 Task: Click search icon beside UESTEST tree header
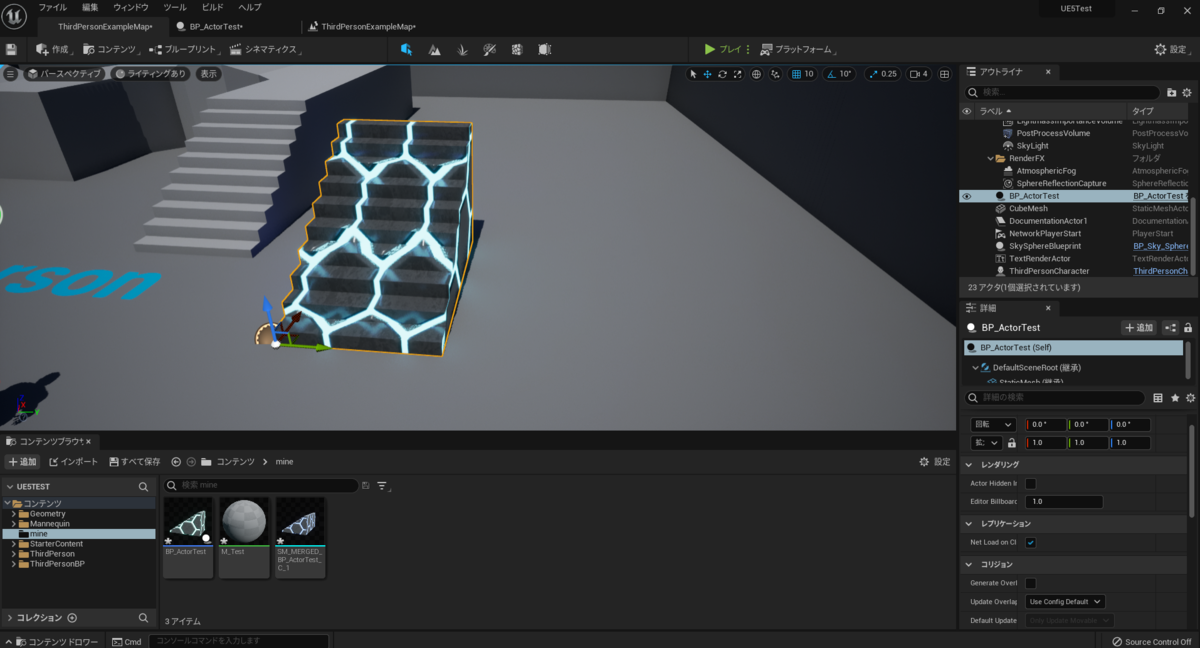click(x=143, y=487)
